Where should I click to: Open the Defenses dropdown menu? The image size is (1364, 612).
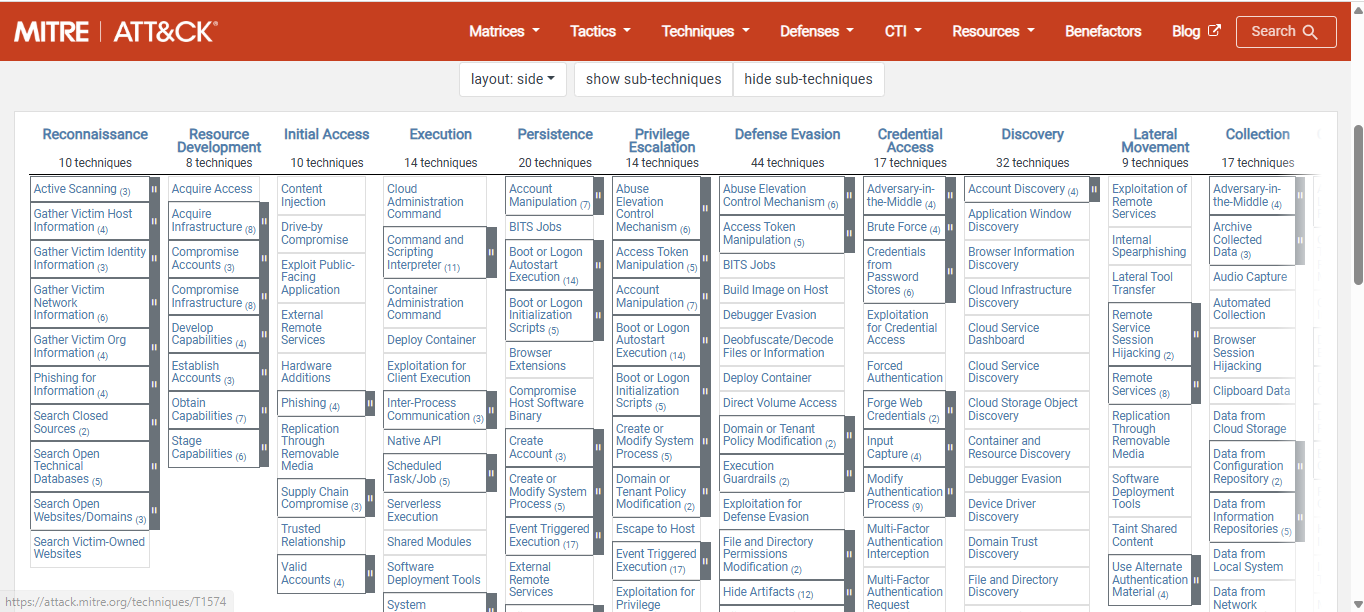pyautogui.click(x=817, y=31)
